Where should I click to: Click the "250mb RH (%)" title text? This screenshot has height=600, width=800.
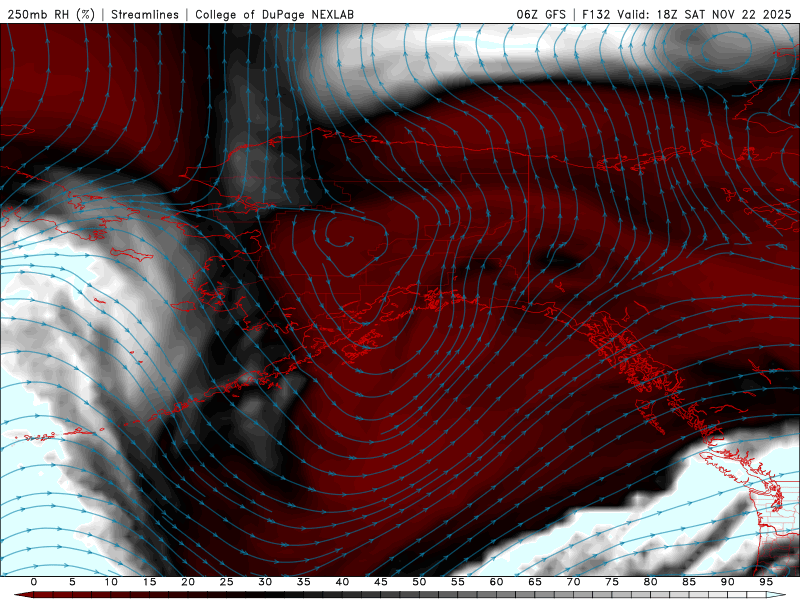coord(51,14)
